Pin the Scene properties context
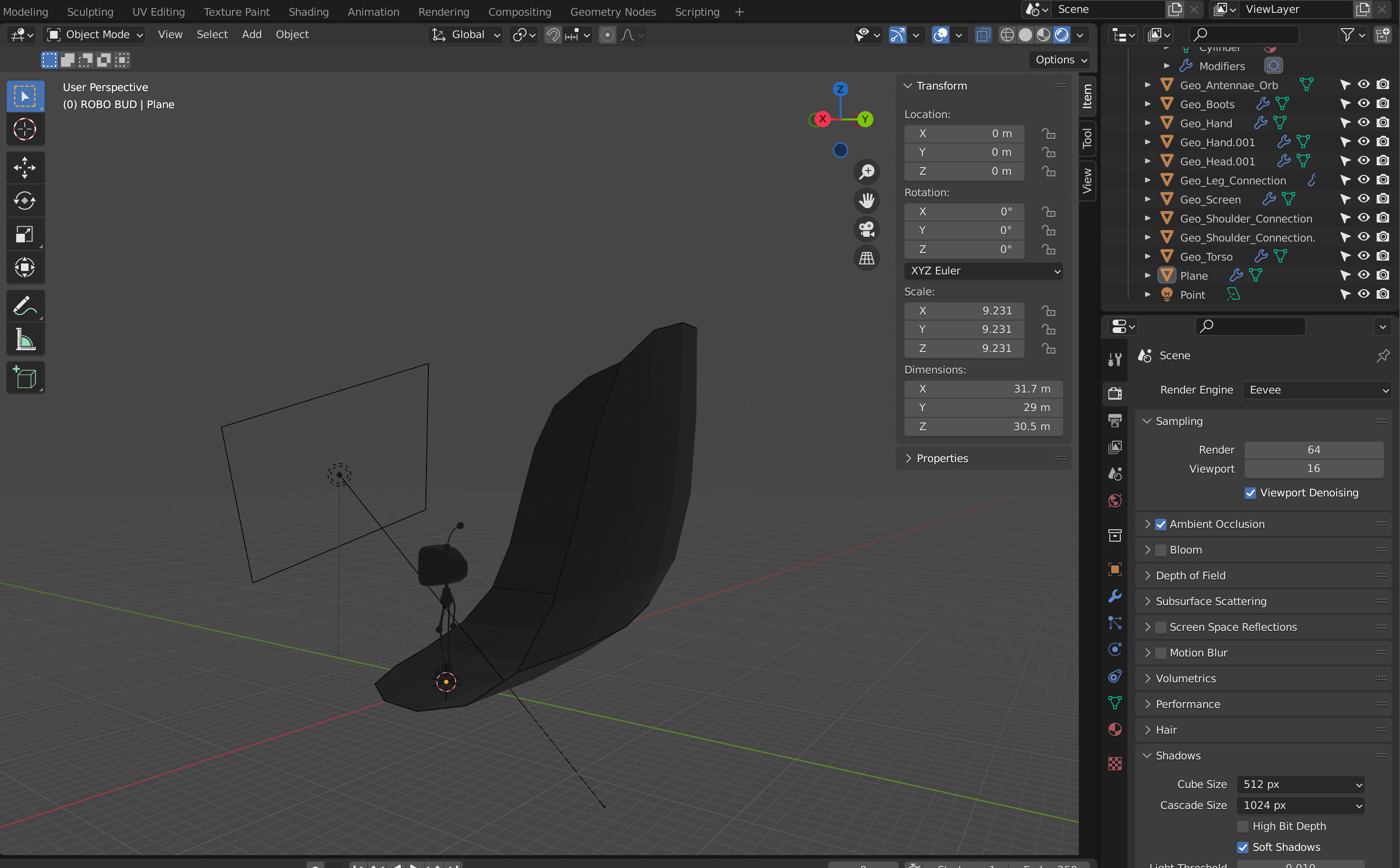Viewport: 1400px width, 868px height. [x=1383, y=355]
